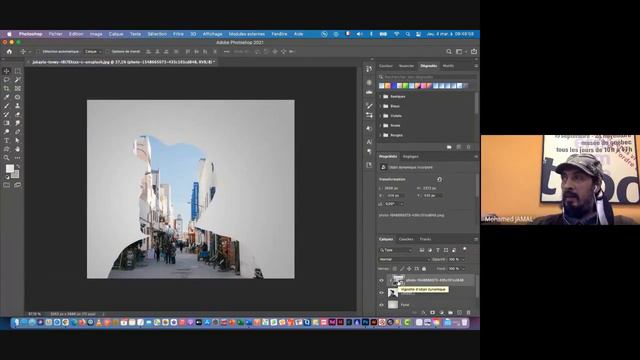Screen dimensions: 640x360
Task: Switch to the Réglages tab
Action: coord(411,156)
